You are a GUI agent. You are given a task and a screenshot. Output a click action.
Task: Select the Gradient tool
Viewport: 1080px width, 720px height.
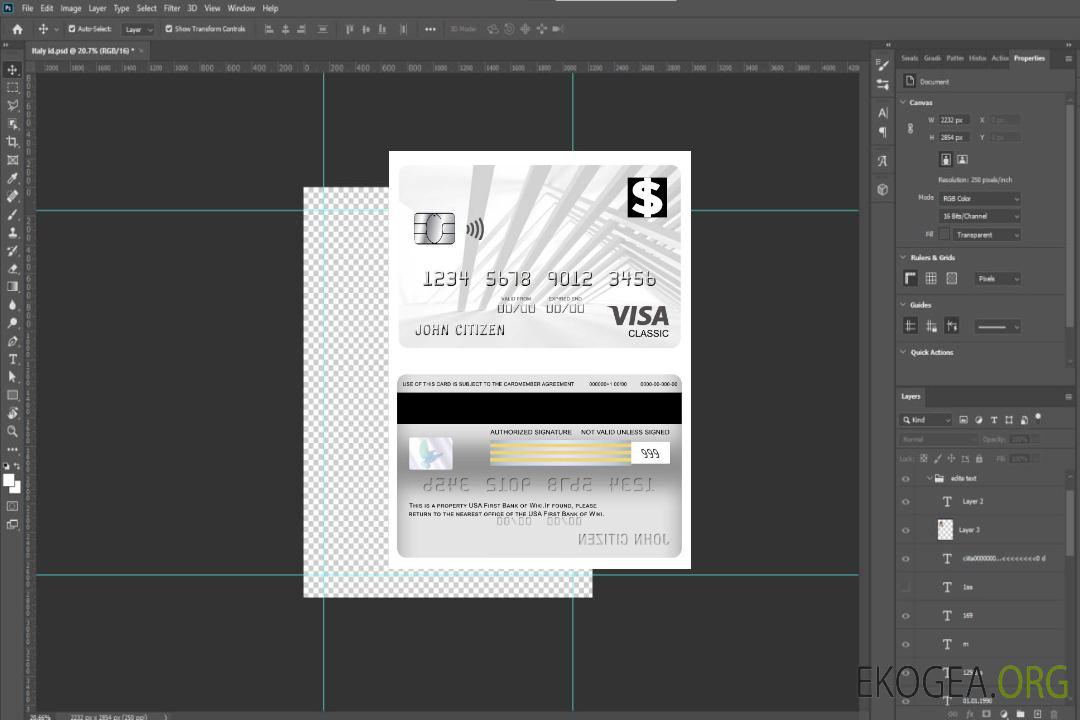tap(12, 287)
